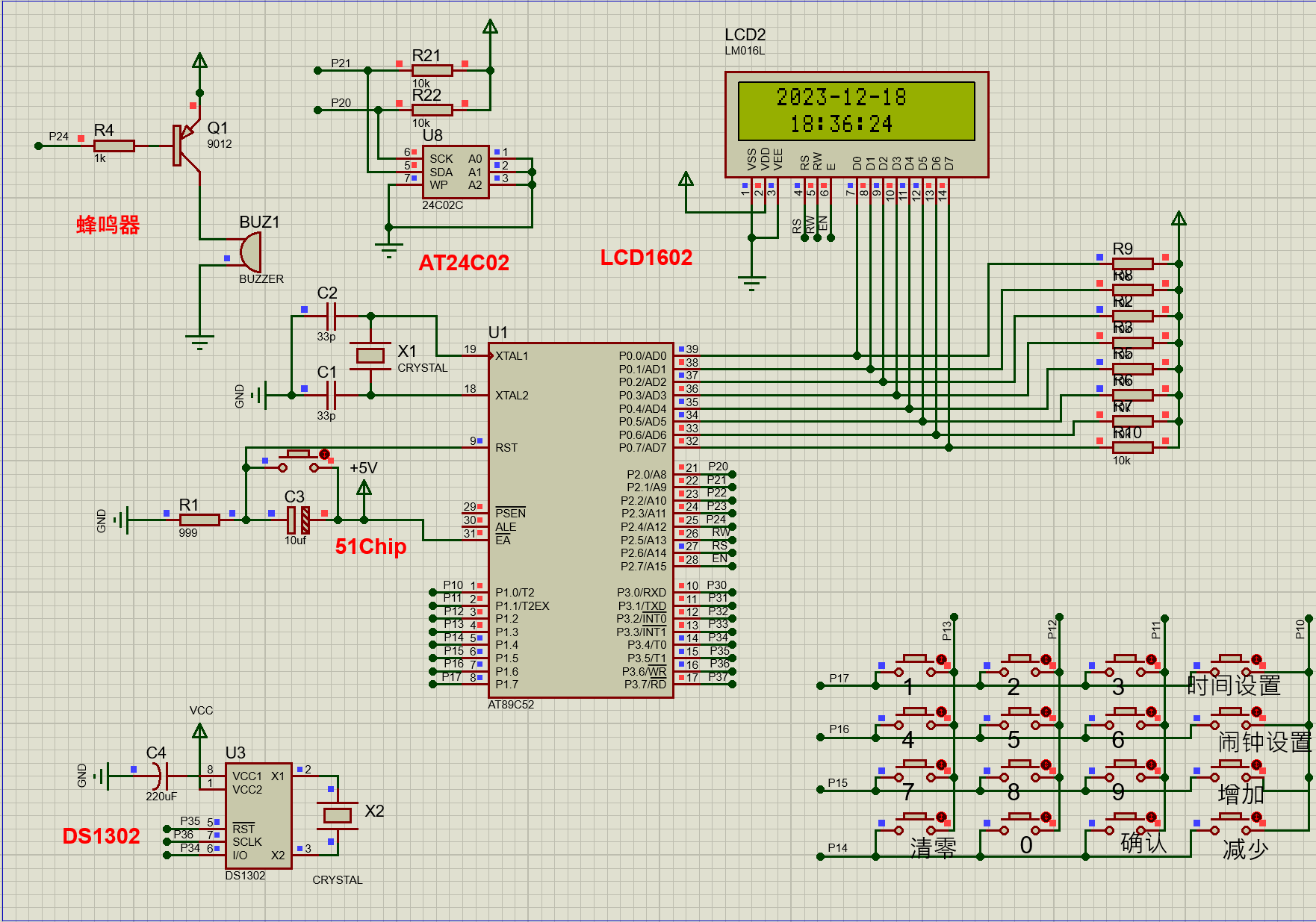
Task: Click the P21 terminal label near R21
Action: pos(341,63)
